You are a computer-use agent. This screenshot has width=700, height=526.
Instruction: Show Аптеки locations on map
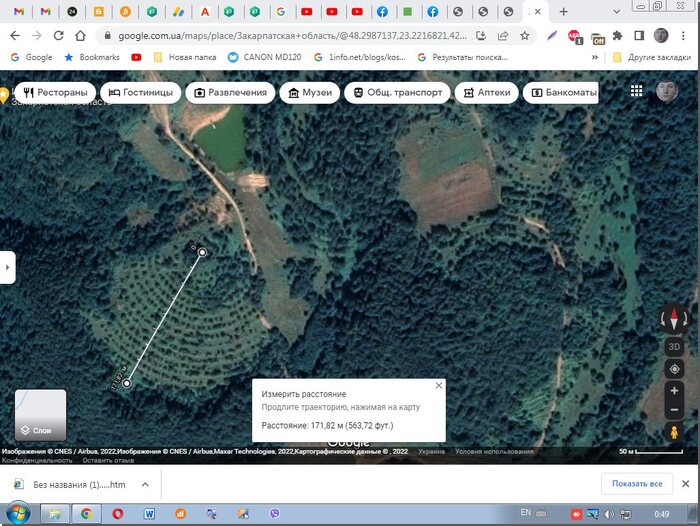[x=487, y=93]
